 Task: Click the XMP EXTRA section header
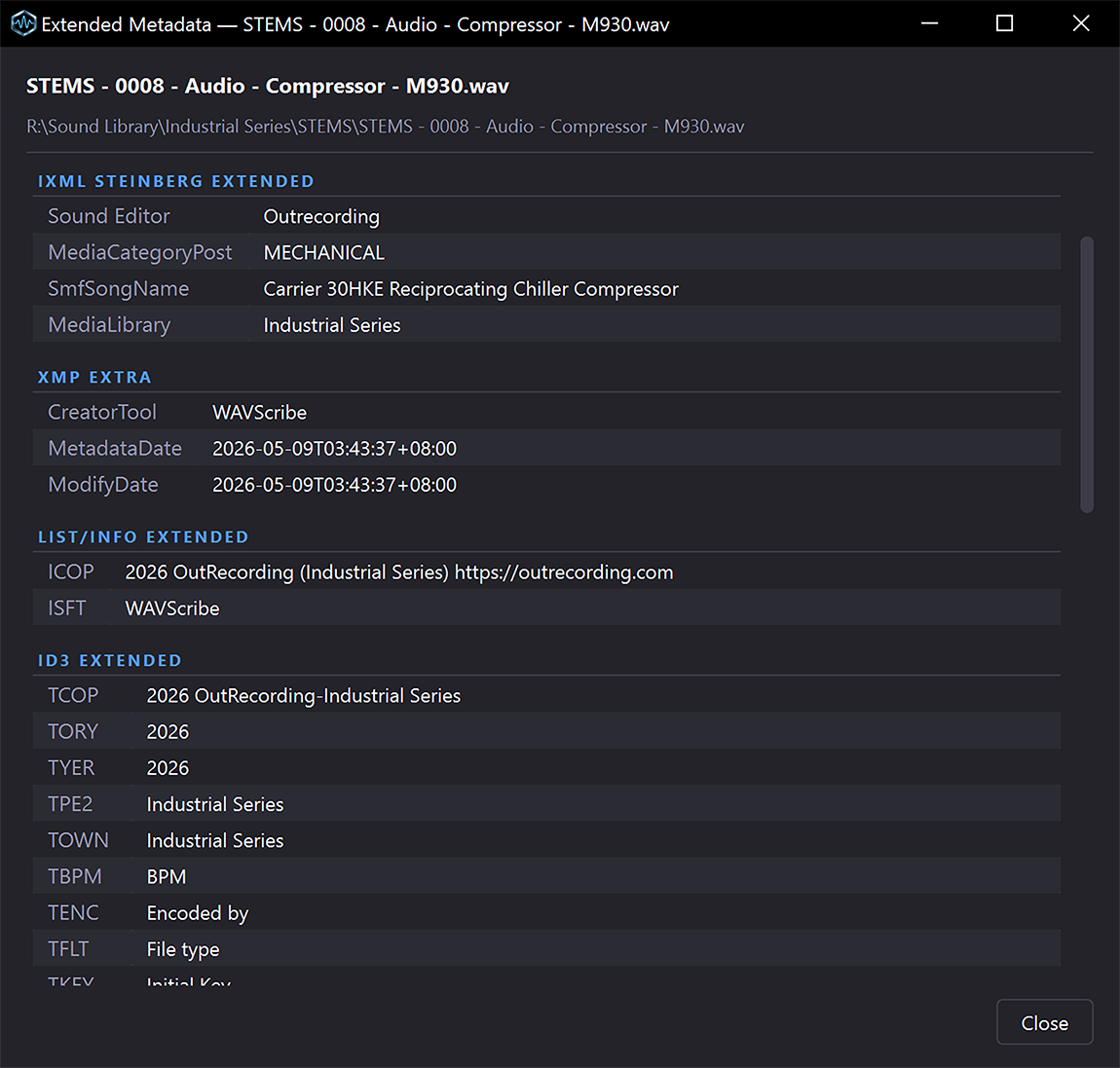tap(94, 377)
